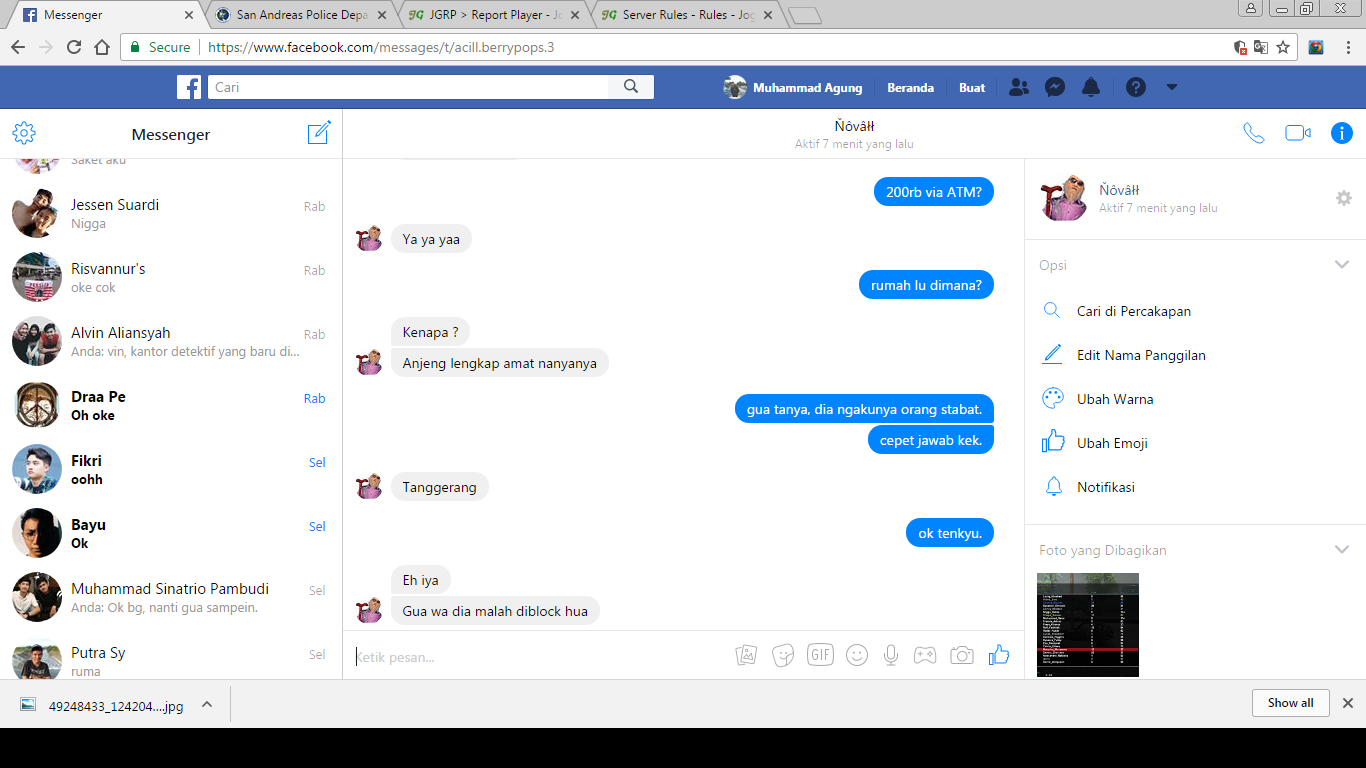
Task: Click Show all downloads button
Action: (x=1290, y=703)
